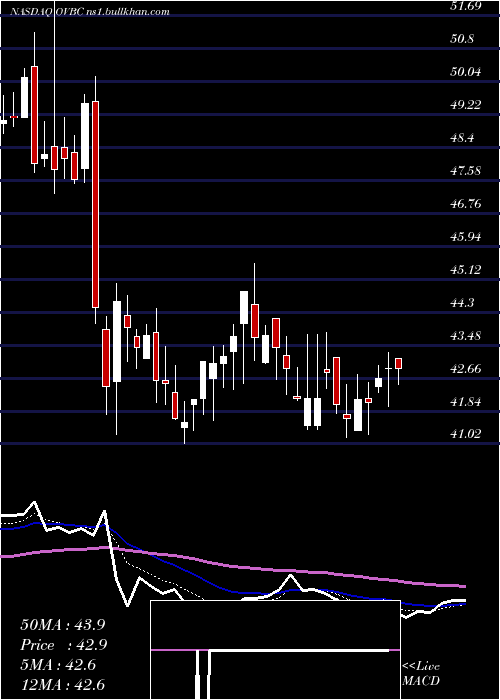Click the 42.66 price axis label
Viewport: 500px width, 700px height.
[x=466, y=369]
